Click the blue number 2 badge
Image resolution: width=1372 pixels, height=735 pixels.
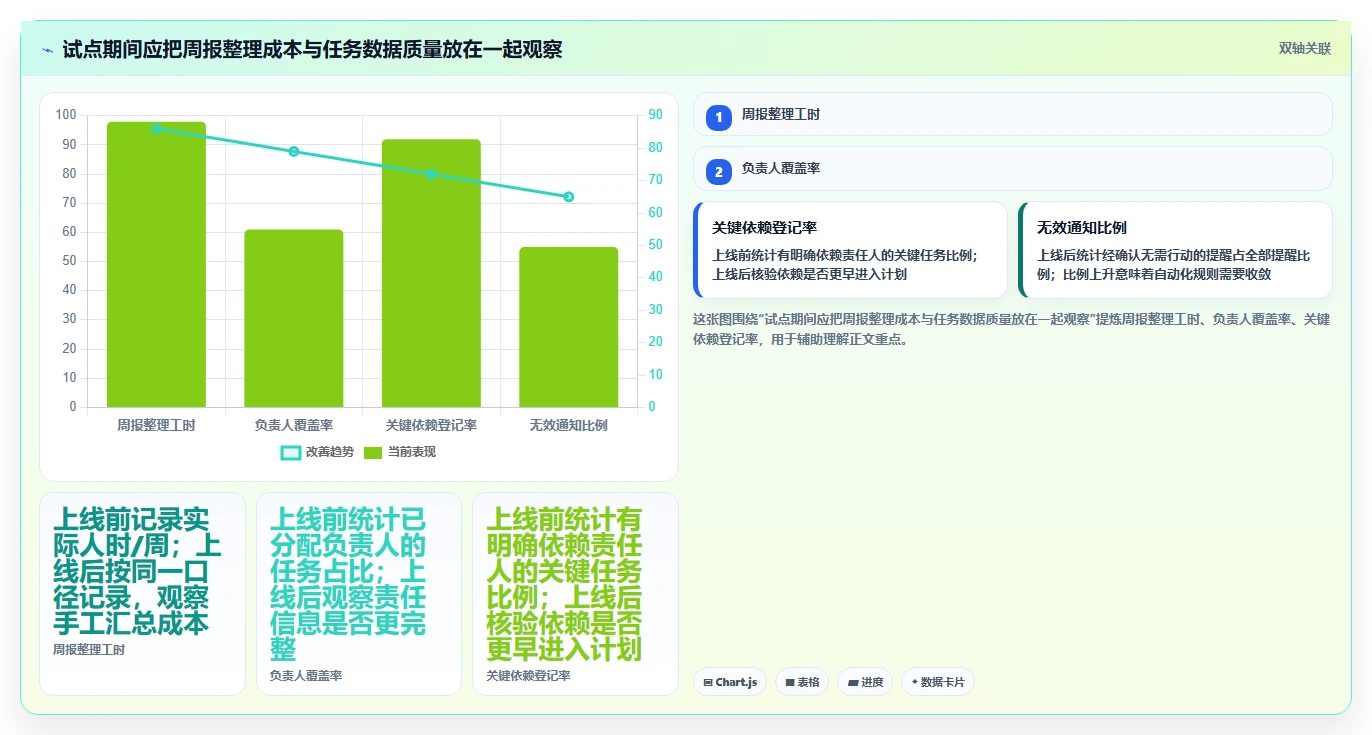(718, 171)
